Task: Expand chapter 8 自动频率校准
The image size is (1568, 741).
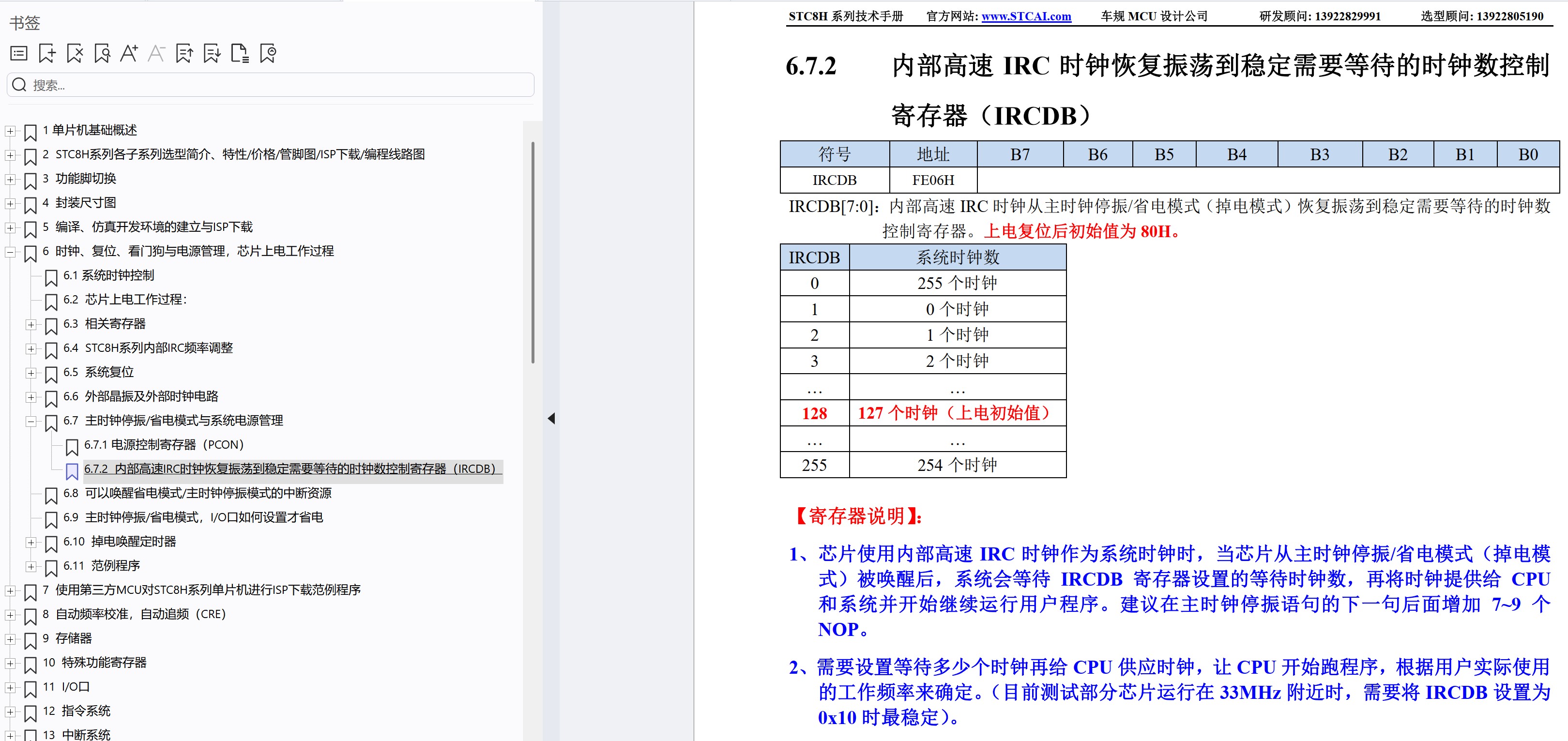Action: click(10, 615)
